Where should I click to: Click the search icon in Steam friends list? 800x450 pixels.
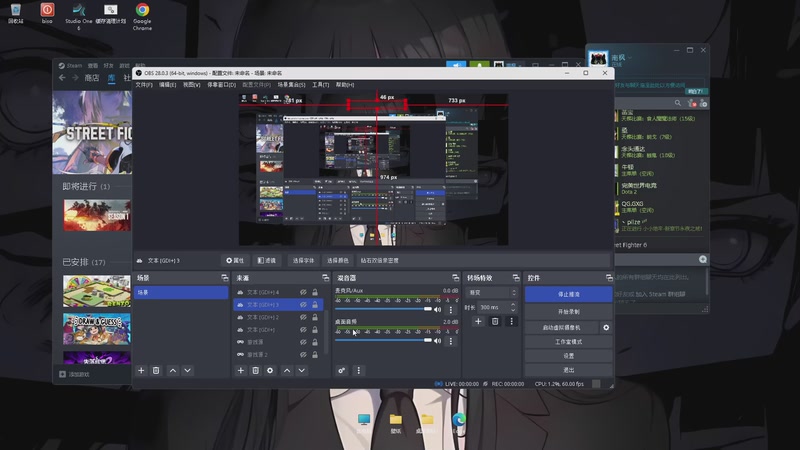(678, 103)
